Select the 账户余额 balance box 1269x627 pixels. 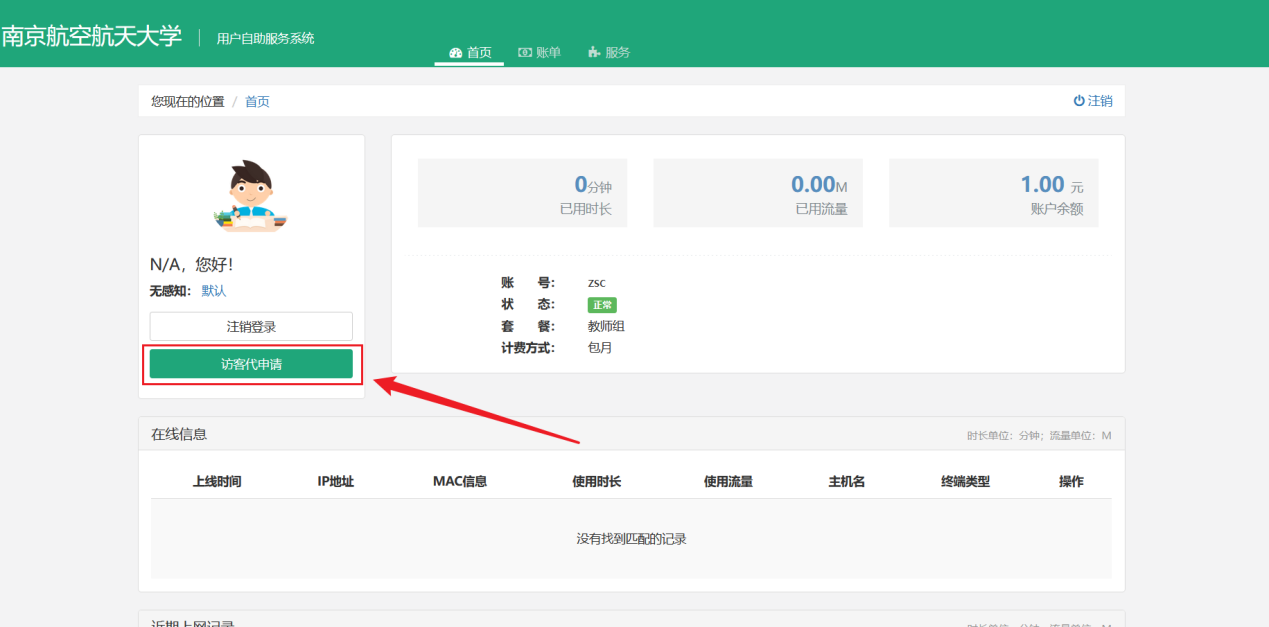click(x=993, y=193)
